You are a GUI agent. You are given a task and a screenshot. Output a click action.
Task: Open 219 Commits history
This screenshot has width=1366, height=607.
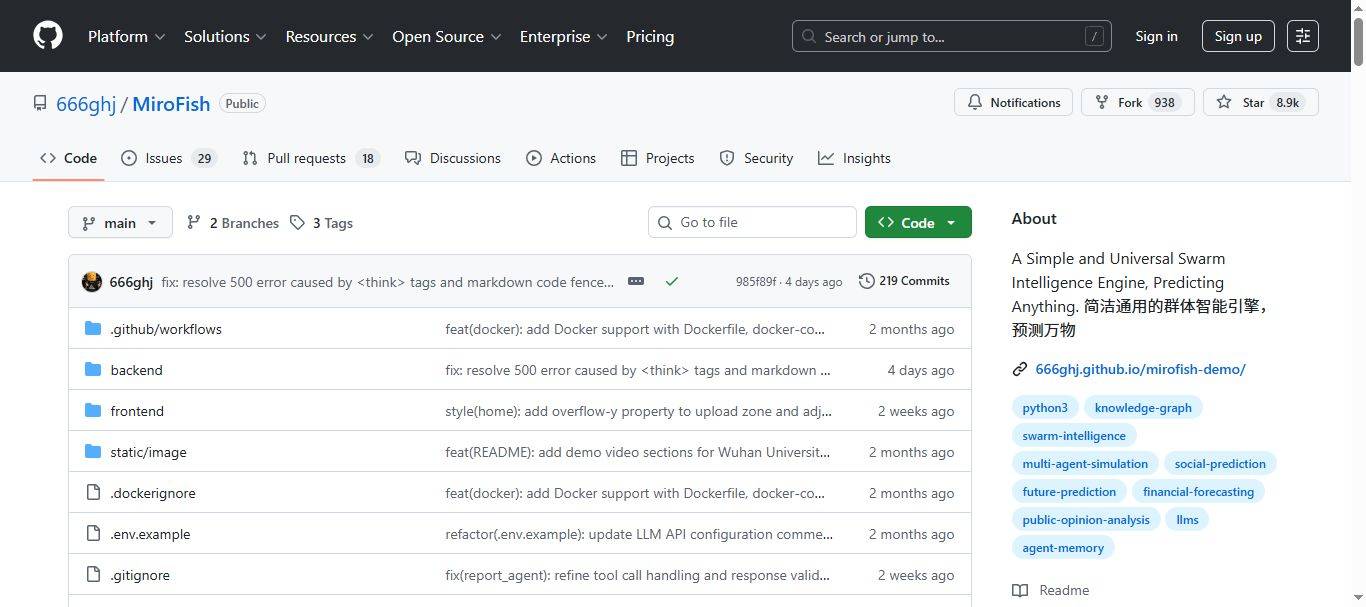pyautogui.click(x=904, y=281)
